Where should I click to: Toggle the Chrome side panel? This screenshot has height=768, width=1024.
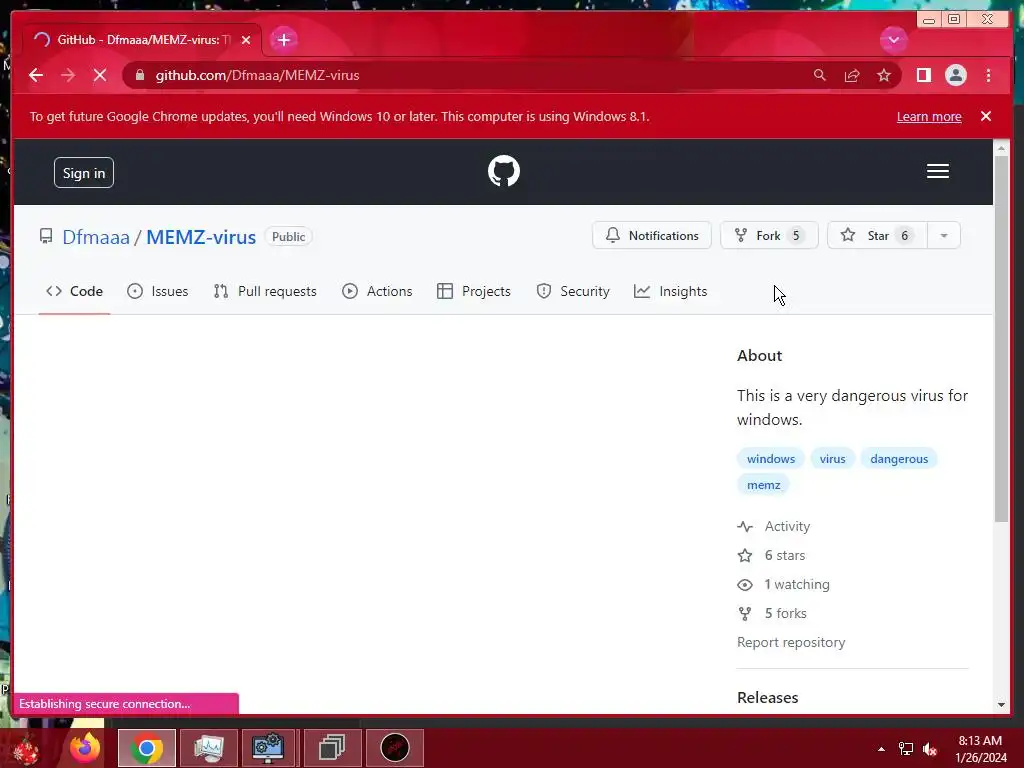[x=923, y=75]
